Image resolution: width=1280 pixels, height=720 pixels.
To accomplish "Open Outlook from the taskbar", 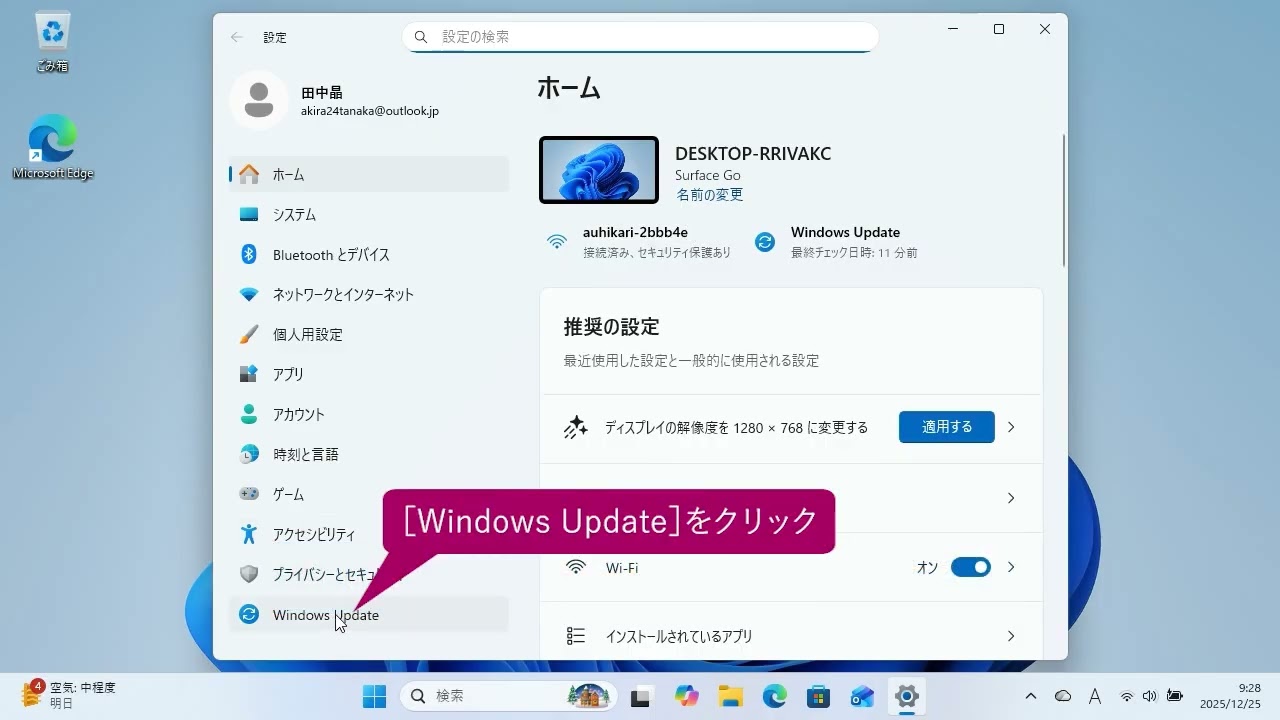I will click(x=863, y=696).
